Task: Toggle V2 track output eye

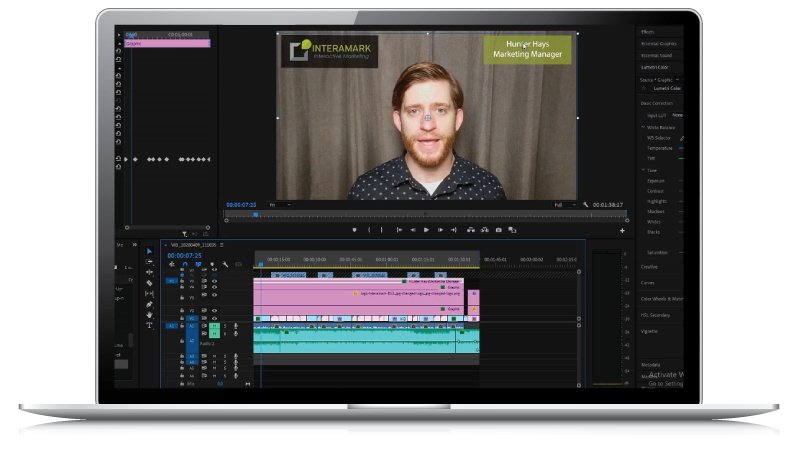Action: pos(214,310)
